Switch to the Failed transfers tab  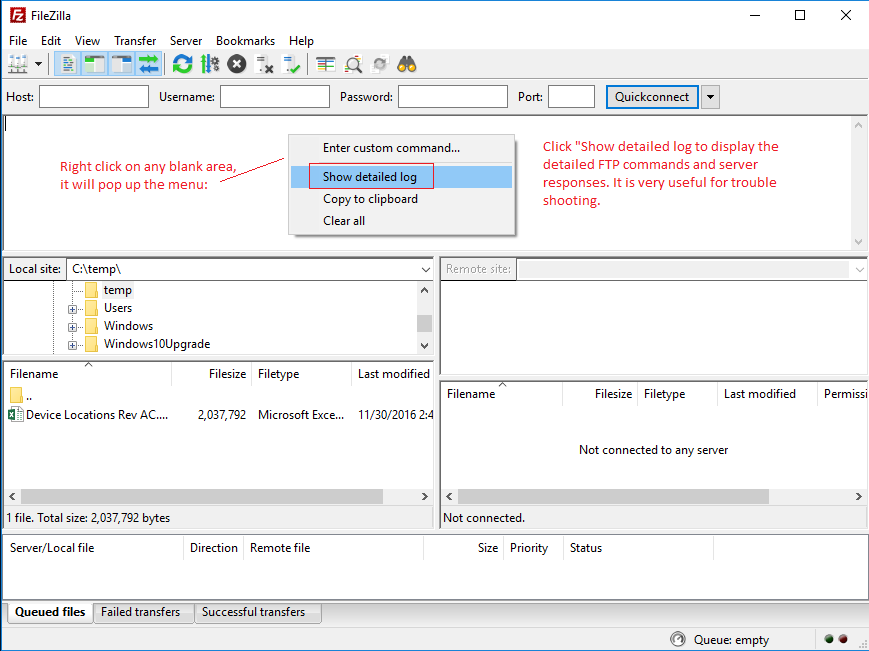pos(141,612)
